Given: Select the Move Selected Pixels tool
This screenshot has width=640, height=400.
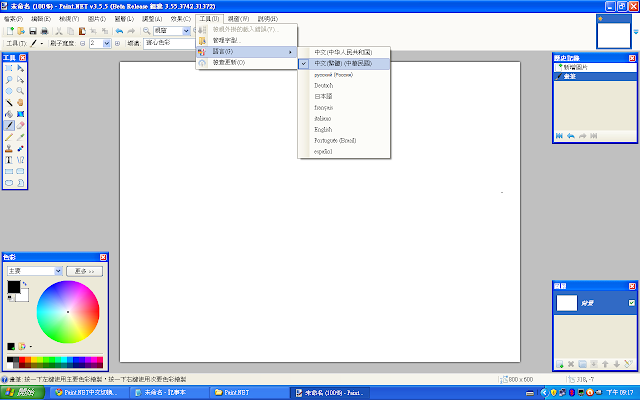Looking at the screenshot, I should pyautogui.click(x=20, y=68).
